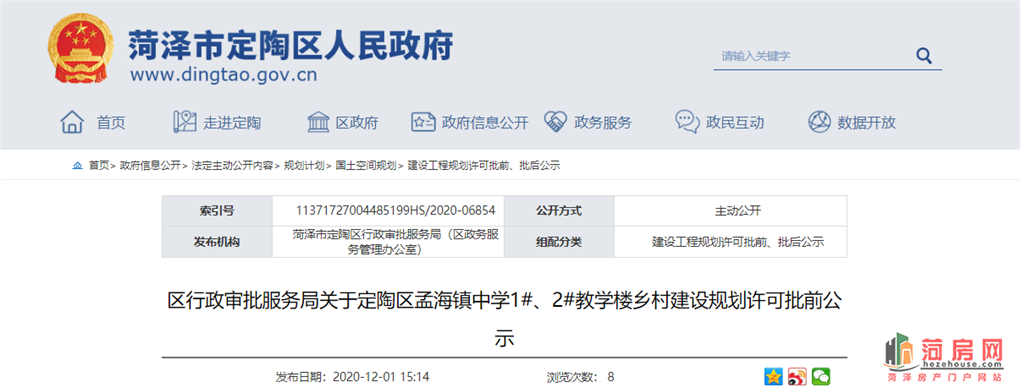Screen dimensions: 1020x387
Task: Click the 索引号 table header cell
Action: (217, 211)
